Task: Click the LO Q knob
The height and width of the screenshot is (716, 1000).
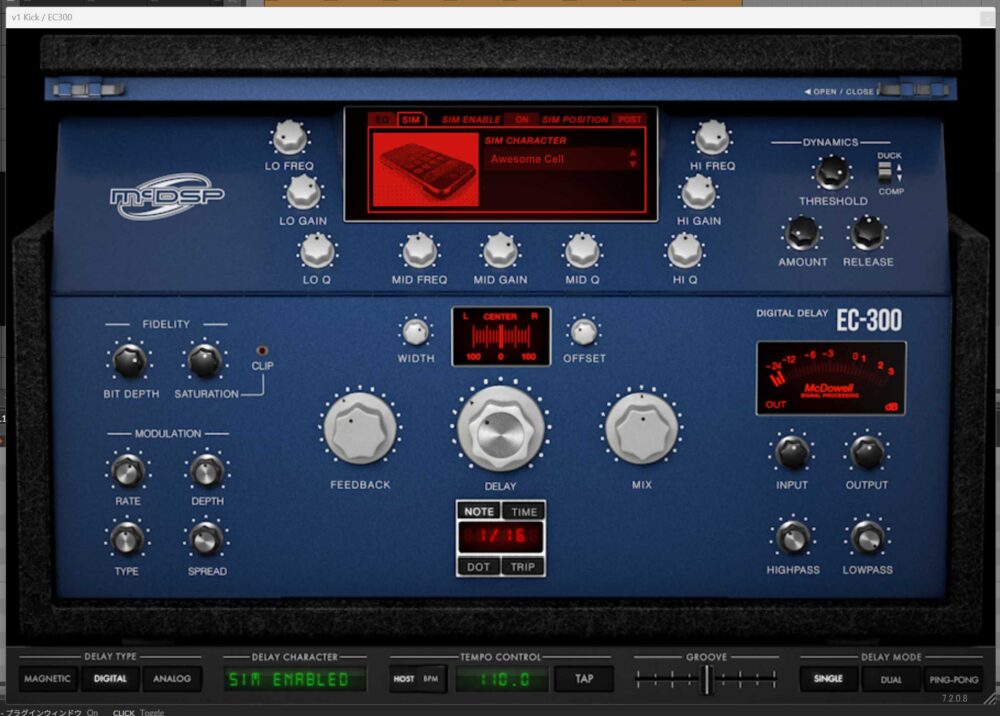Action: pyautogui.click(x=317, y=251)
